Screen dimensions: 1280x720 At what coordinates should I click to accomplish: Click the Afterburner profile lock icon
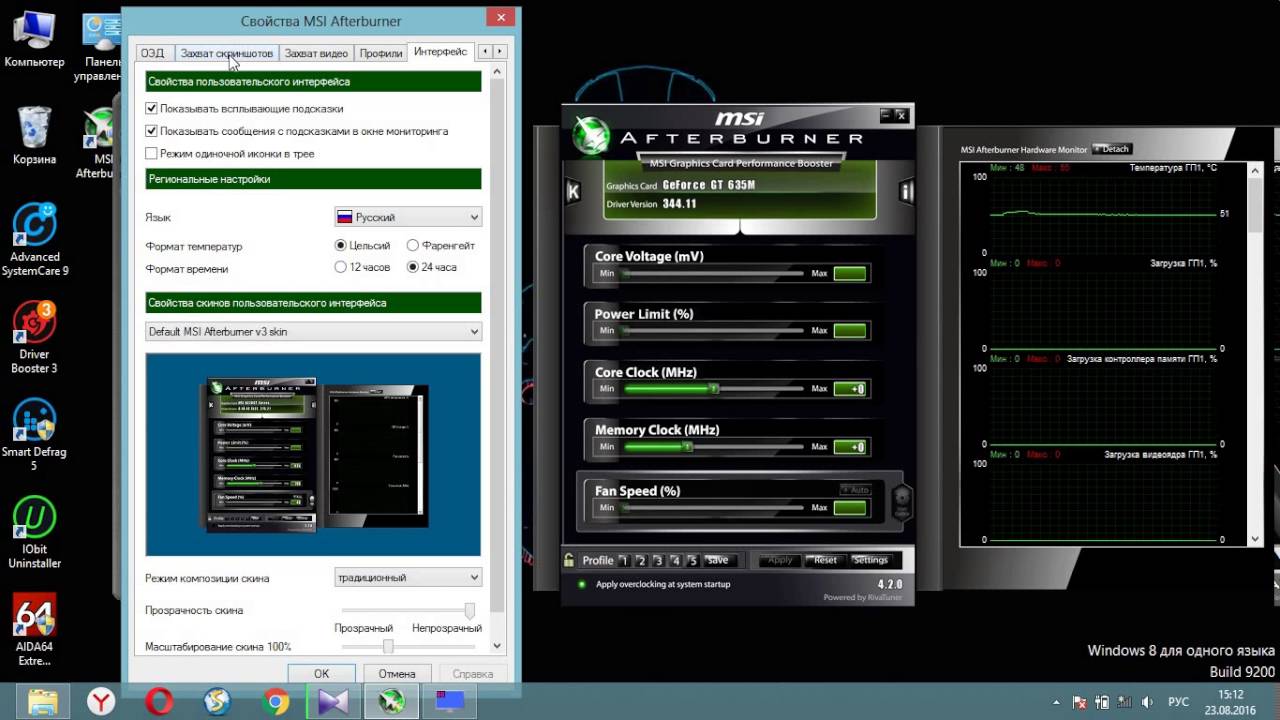pyautogui.click(x=569, y=560)
